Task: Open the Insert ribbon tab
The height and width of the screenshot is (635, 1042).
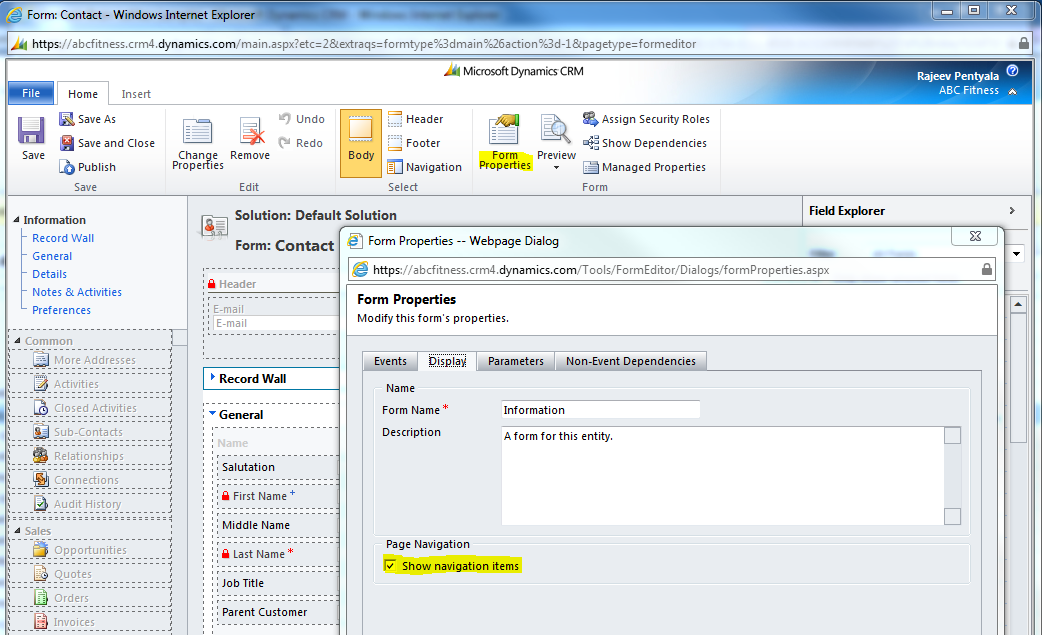Action: pyautogui.click(x=136, y=94)
